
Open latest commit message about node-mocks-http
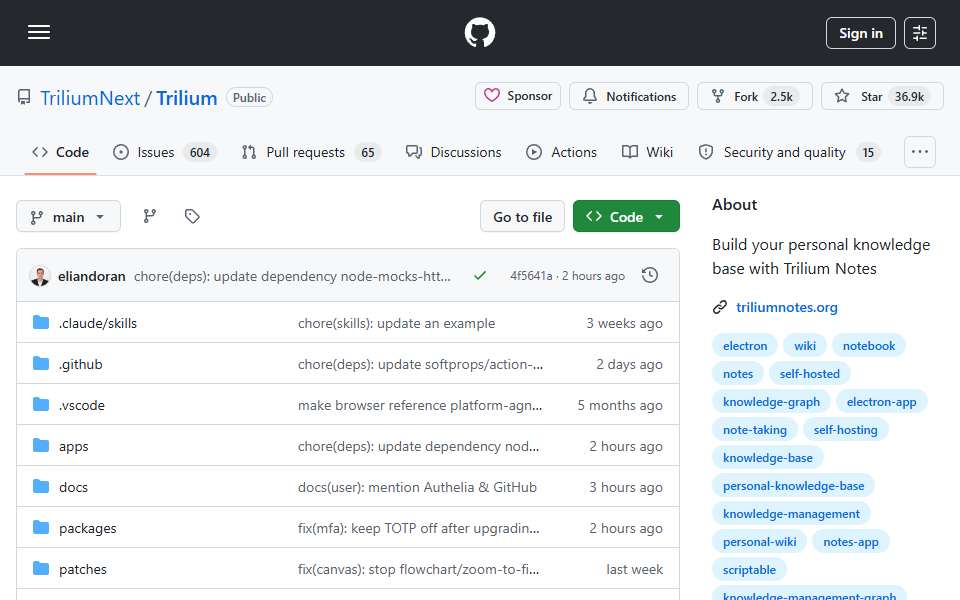click(x=292, y=276)
